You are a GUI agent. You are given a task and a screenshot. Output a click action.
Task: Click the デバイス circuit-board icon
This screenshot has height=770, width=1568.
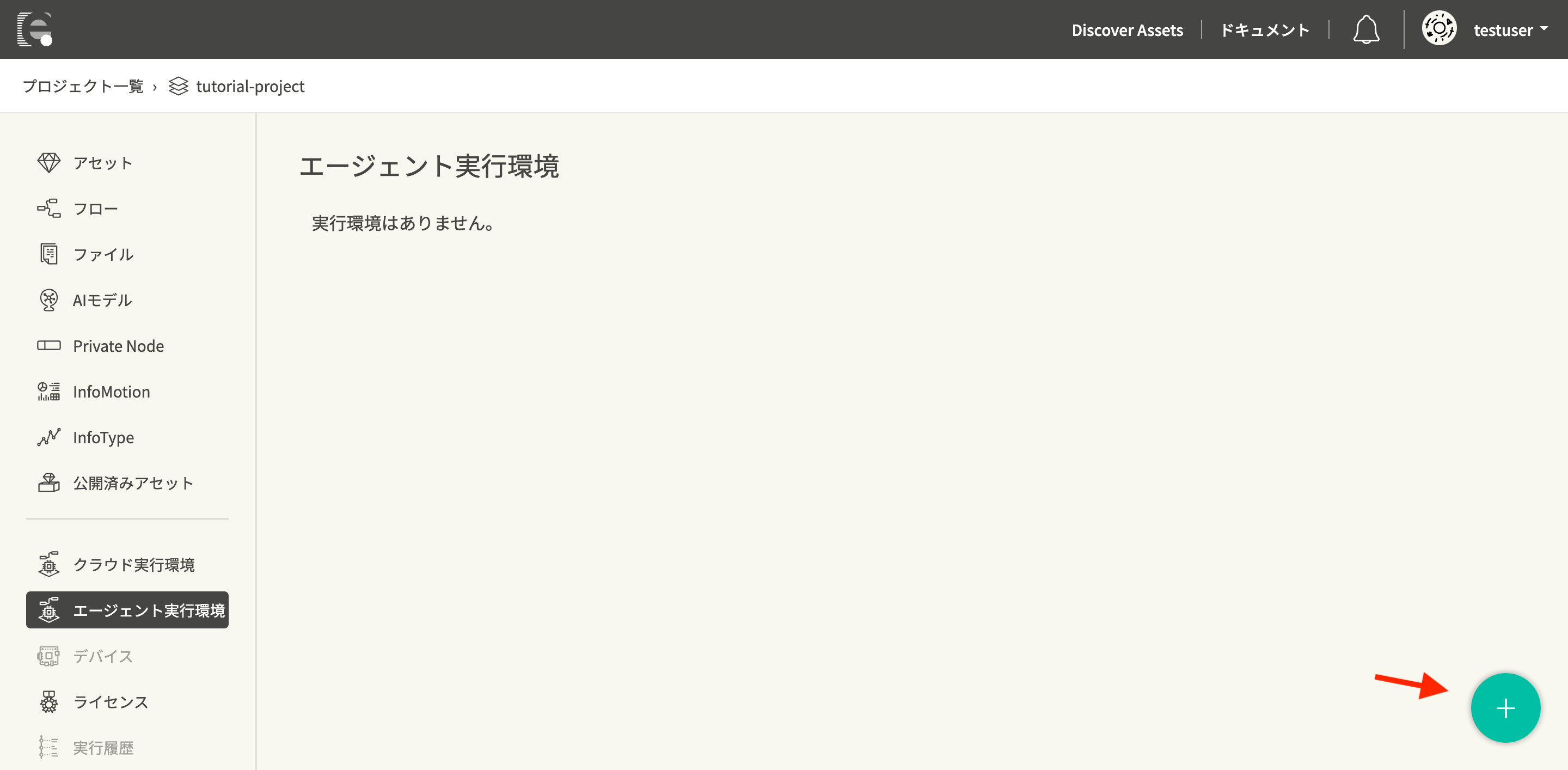[x=48, y=656]
